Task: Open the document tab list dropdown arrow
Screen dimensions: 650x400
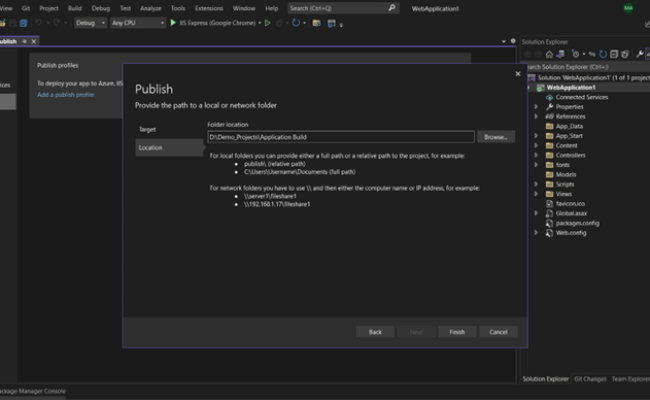Action: click(x=504, y=41)
